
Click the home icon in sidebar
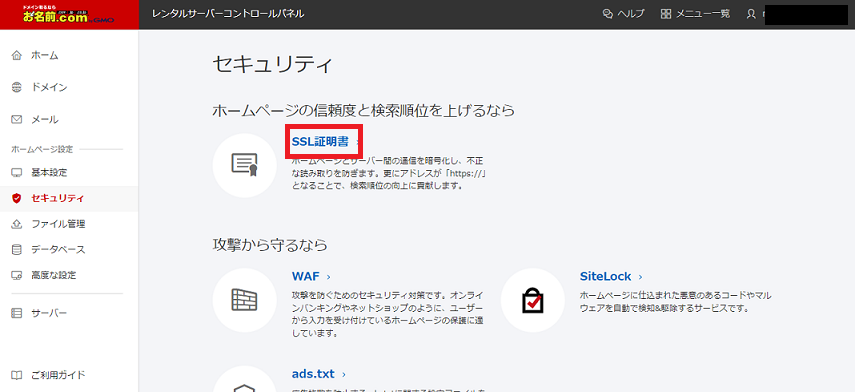17,55
